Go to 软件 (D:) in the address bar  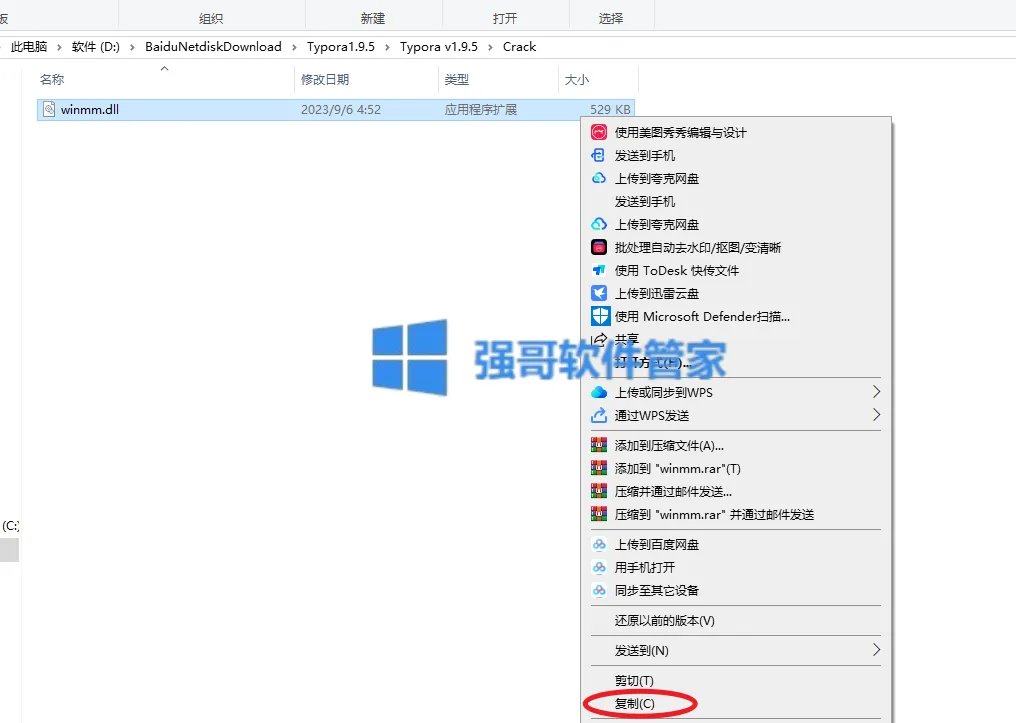pyautogui.click(x=96, y=47)
